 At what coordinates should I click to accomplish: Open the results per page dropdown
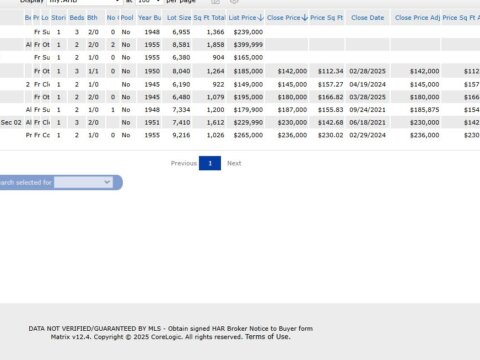pyautogui.click(x=149, y=2)
